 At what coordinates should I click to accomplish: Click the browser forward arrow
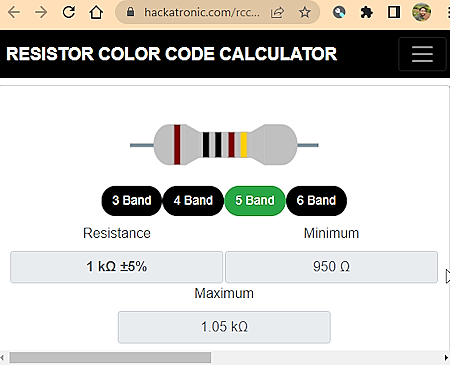tap(41, 12)
